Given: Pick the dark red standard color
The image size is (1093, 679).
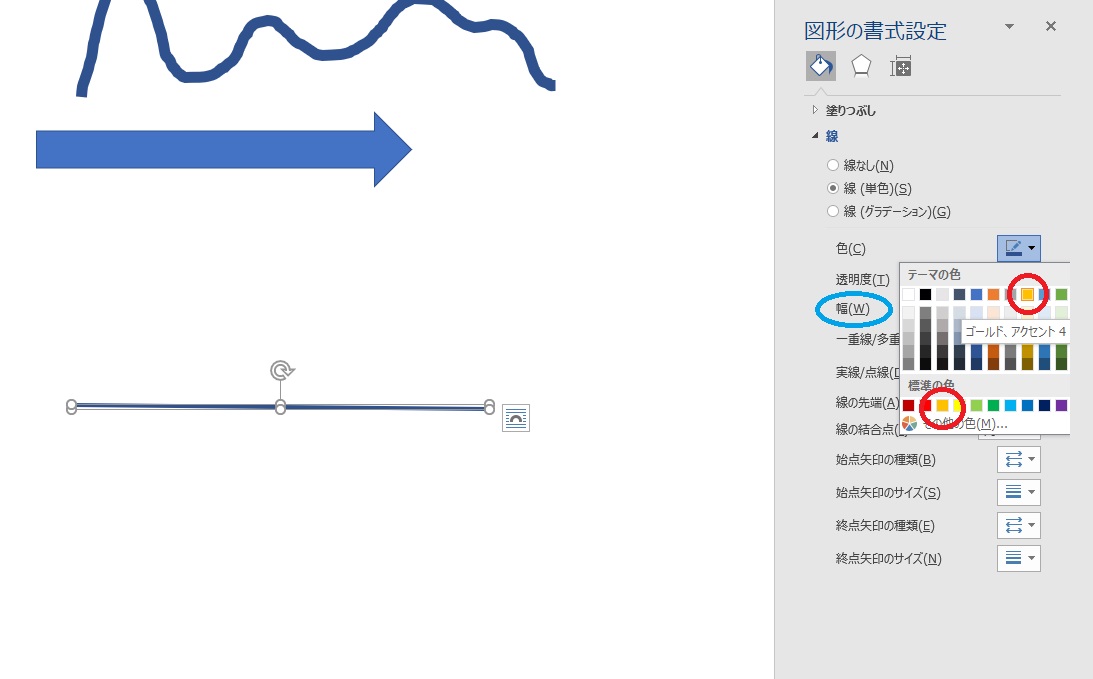Looking at the screenshot, I should click(908, 405).
